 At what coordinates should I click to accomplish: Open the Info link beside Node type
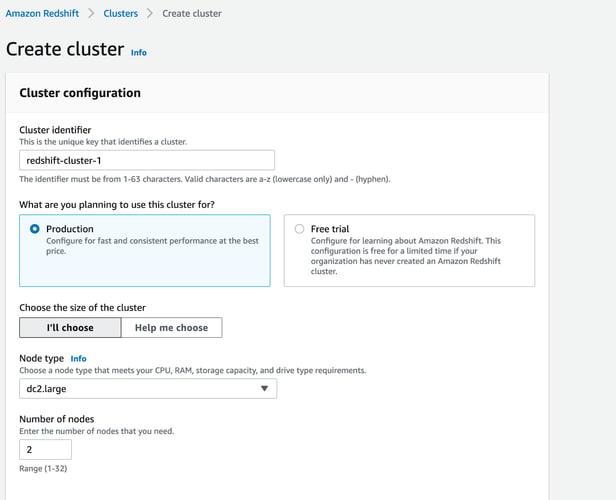pyautogui.click(x=78, y=359)
